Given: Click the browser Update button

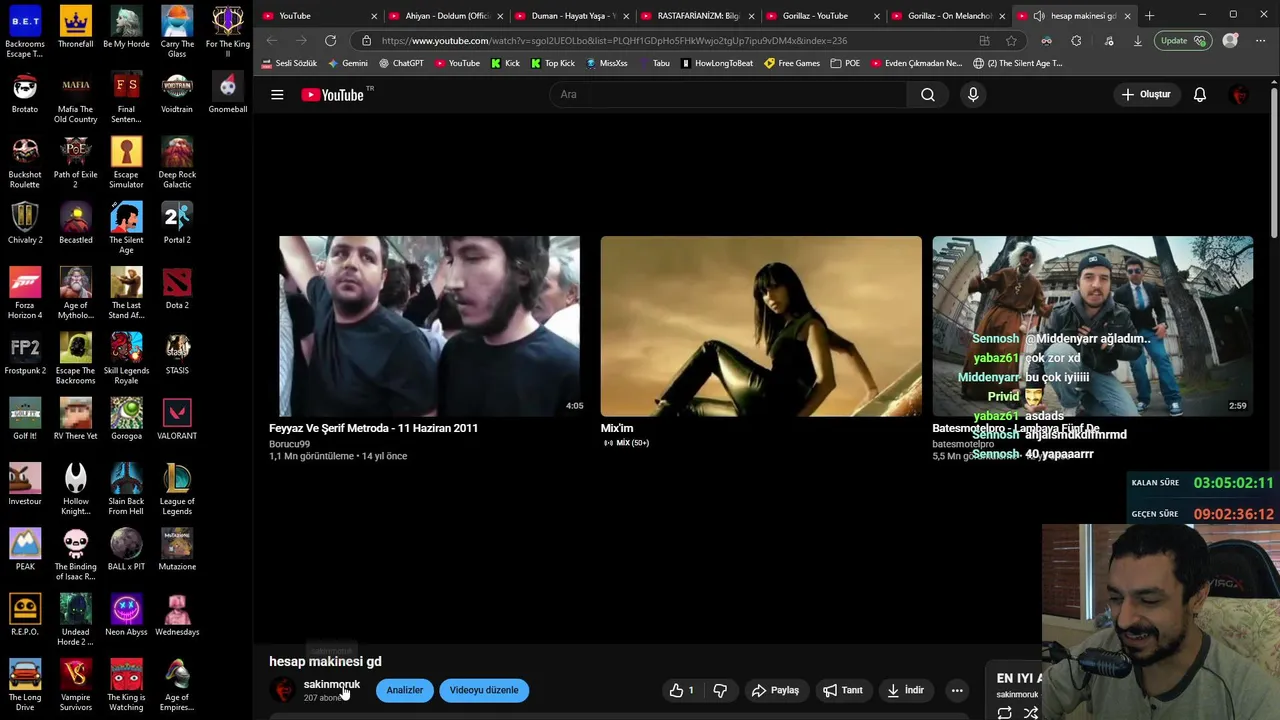Looking at the screenshot, I should pos(1181,41).
